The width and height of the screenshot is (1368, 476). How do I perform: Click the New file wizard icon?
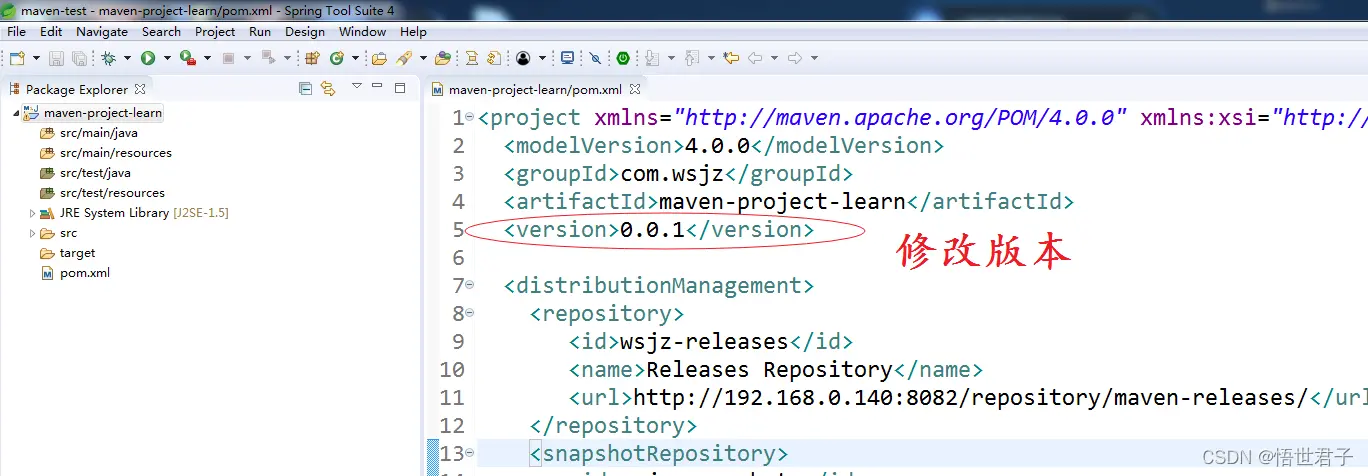tap(17, 58)
